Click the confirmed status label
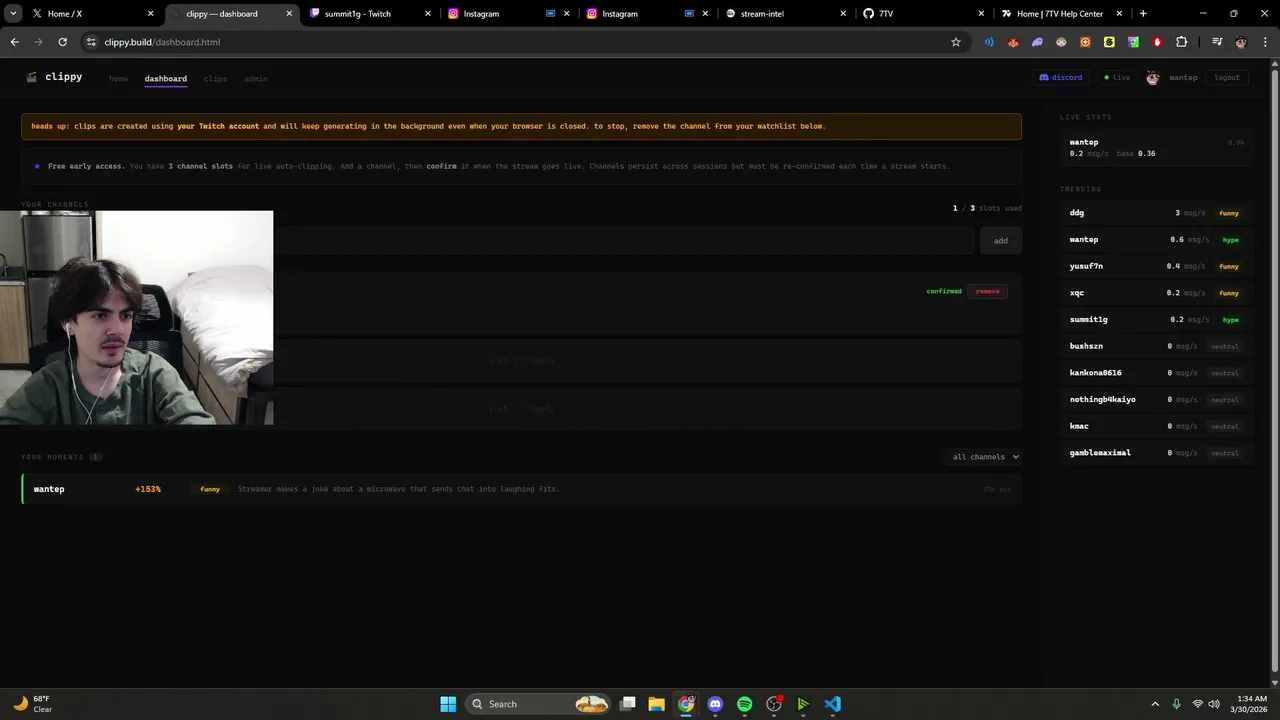1280x720 pixels. tap(944, 291)
